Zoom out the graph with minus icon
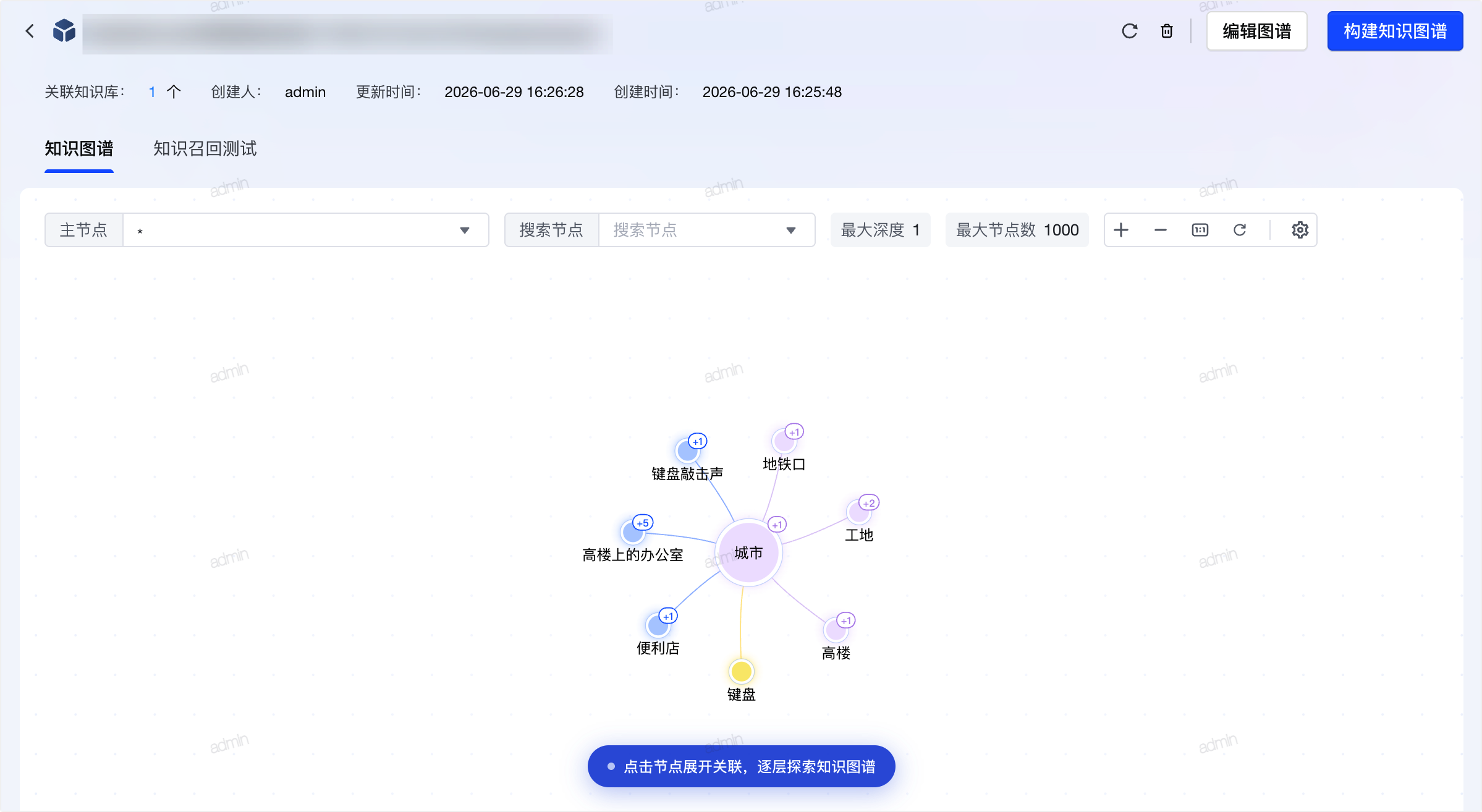Image resolution: width=1482 pixels, height=812 pixels. pos(1160,230)
